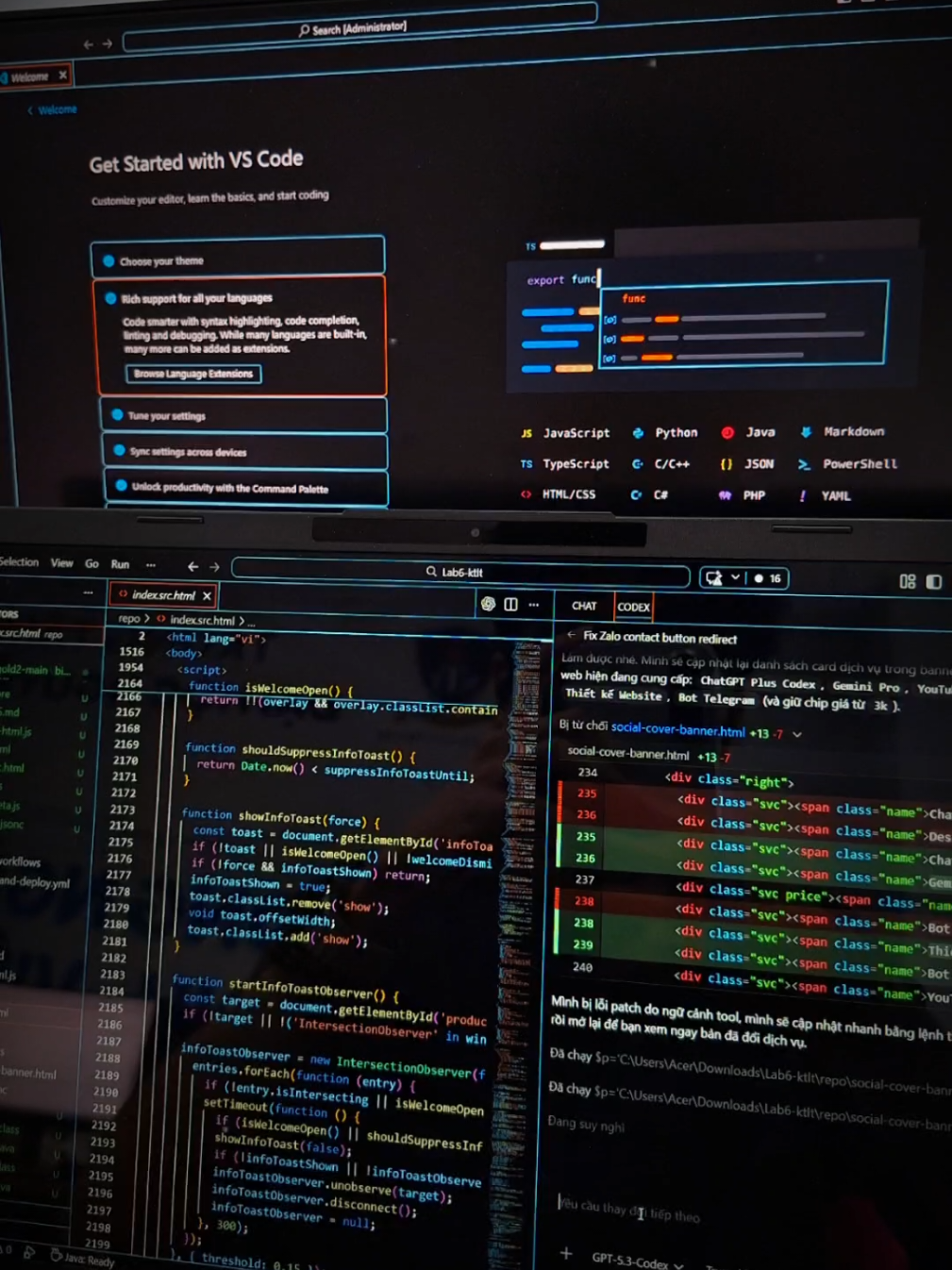Close the Welcome tab in upper window
The image size is (952, 1270).
[x=63, y=75]
